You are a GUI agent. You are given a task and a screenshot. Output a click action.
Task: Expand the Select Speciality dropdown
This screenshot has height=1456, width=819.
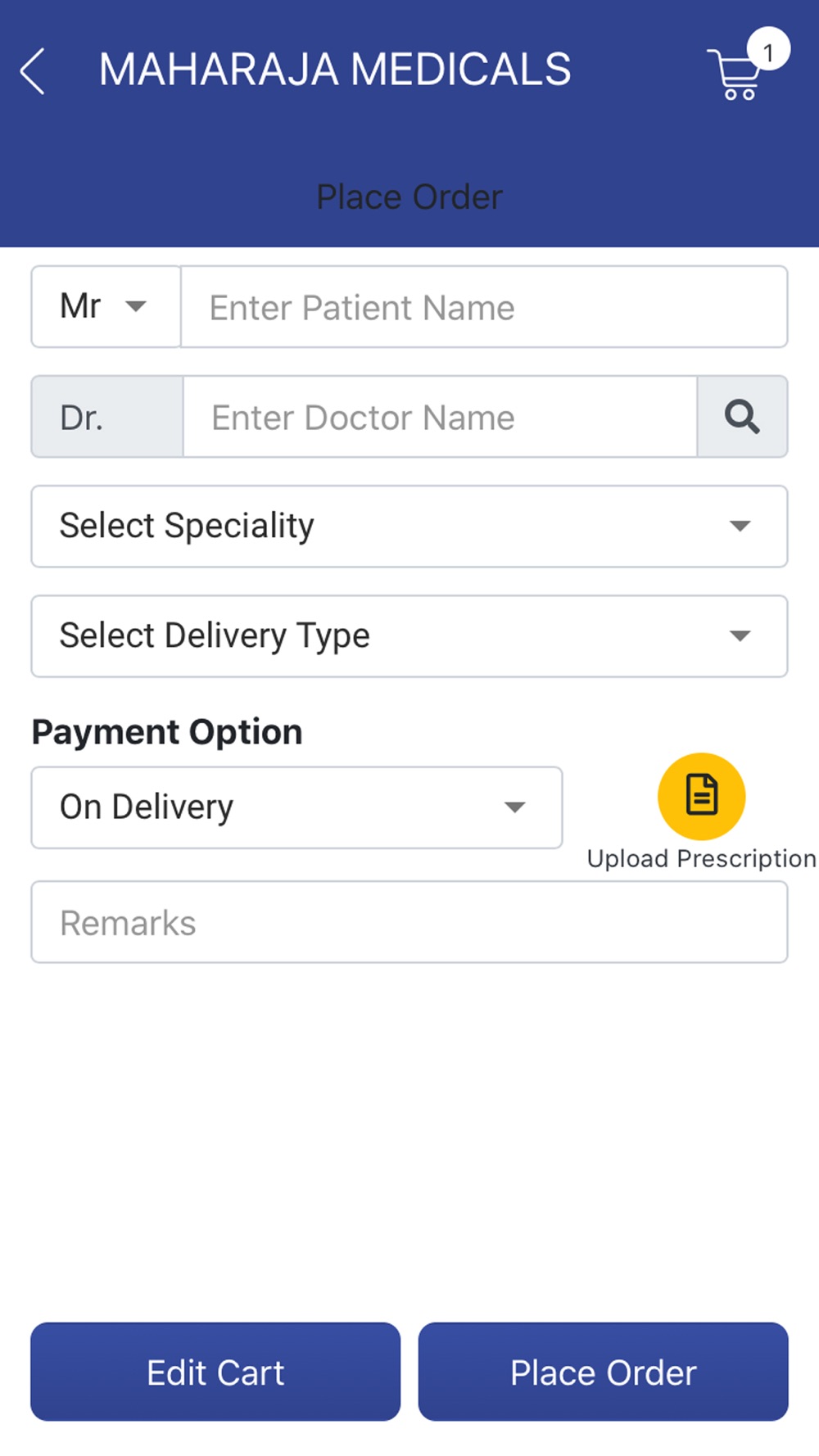pyautogui.click(x=409, y=526)
